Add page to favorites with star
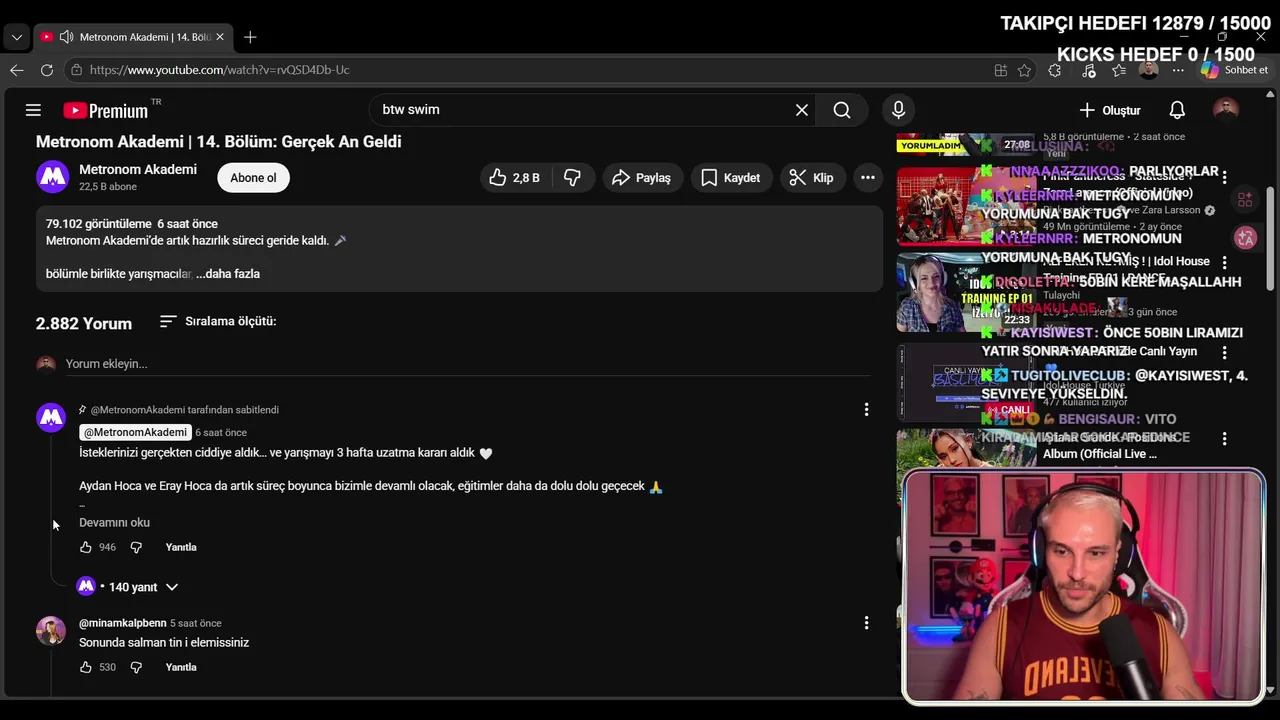 click(1024, 70)
